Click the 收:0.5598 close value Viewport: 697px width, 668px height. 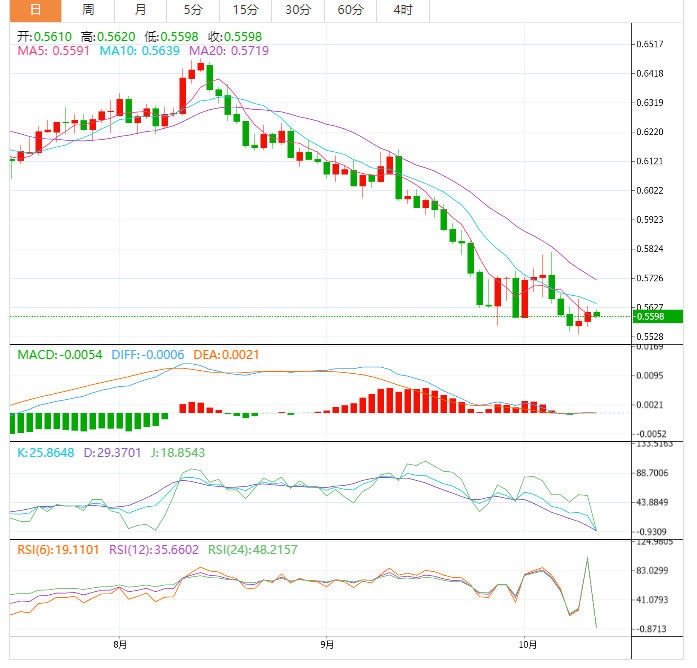coord(235,36)
